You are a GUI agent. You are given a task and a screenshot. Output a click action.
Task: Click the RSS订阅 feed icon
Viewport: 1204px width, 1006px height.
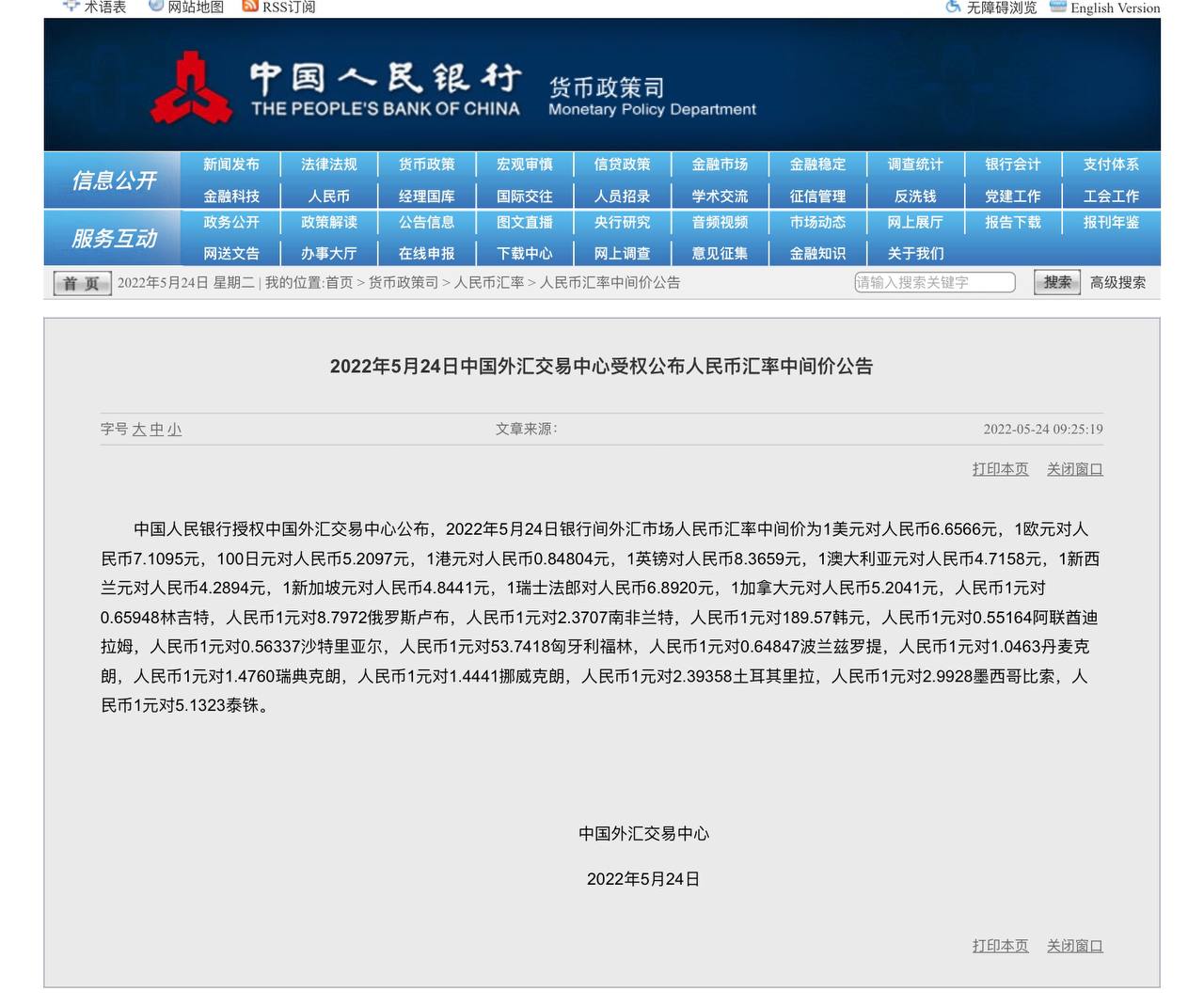250,7
